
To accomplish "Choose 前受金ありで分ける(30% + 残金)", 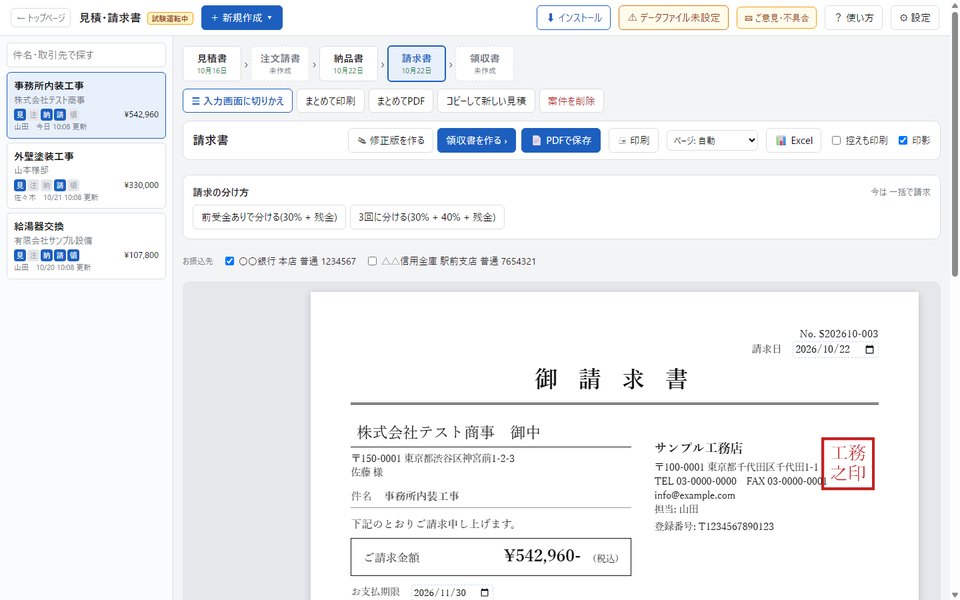I will point(269,217).
